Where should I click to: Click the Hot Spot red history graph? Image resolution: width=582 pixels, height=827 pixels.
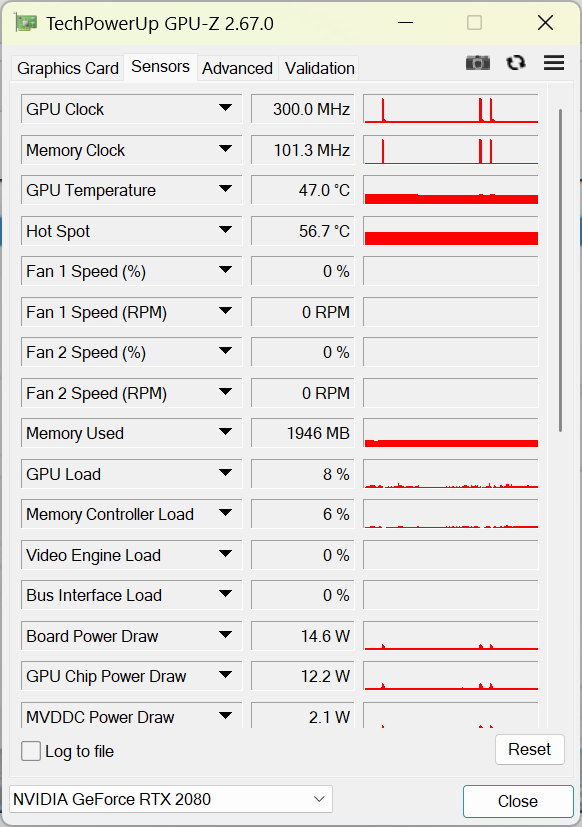click(x=451, y=230)
